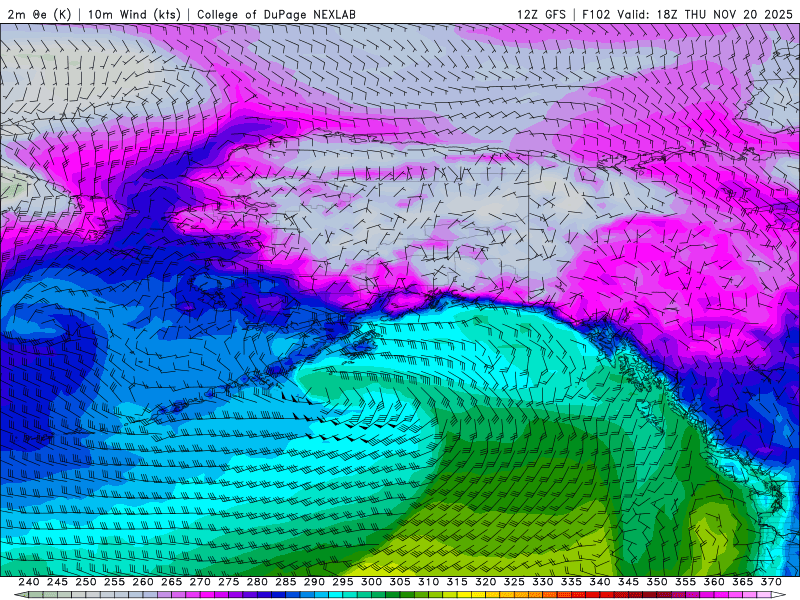Viewport: 800px width, 600px height.
Task: Click the 355 value on the color scale
Action: tap(686, 582)
